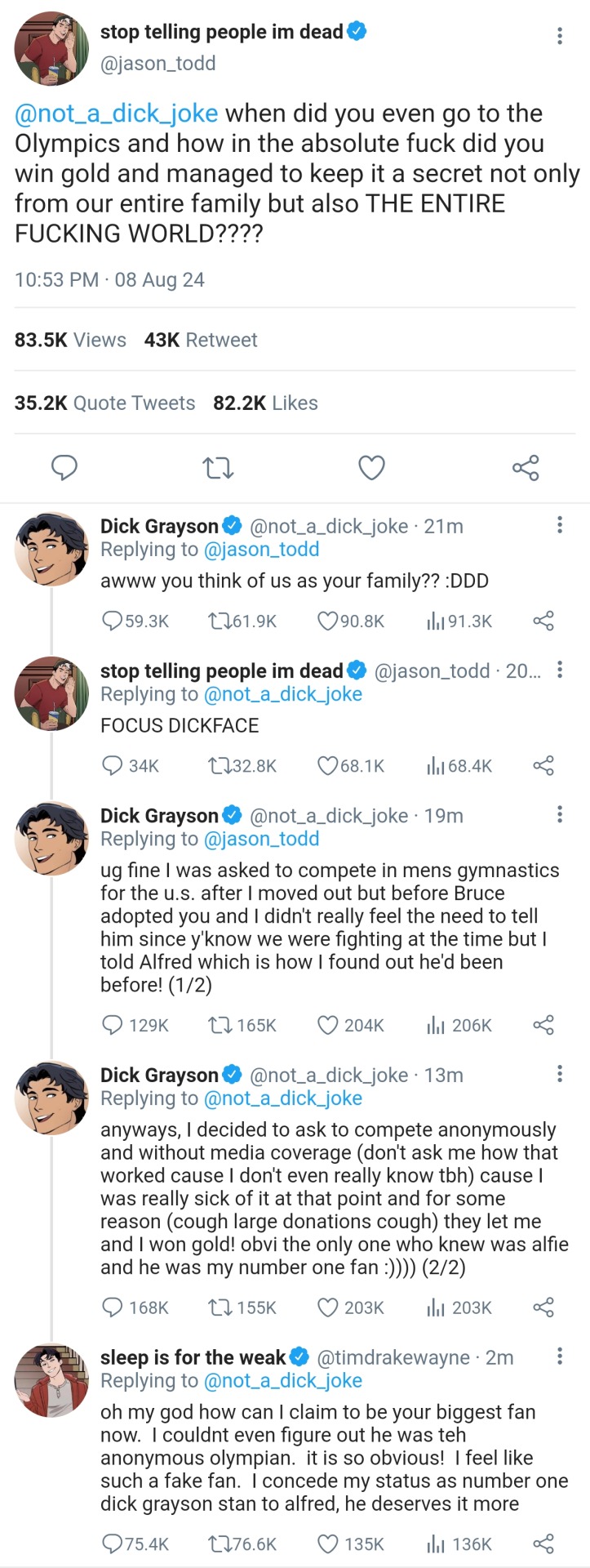
Task: Open sleep is for the weak's avatar
Action: [x=51, y=1381]
